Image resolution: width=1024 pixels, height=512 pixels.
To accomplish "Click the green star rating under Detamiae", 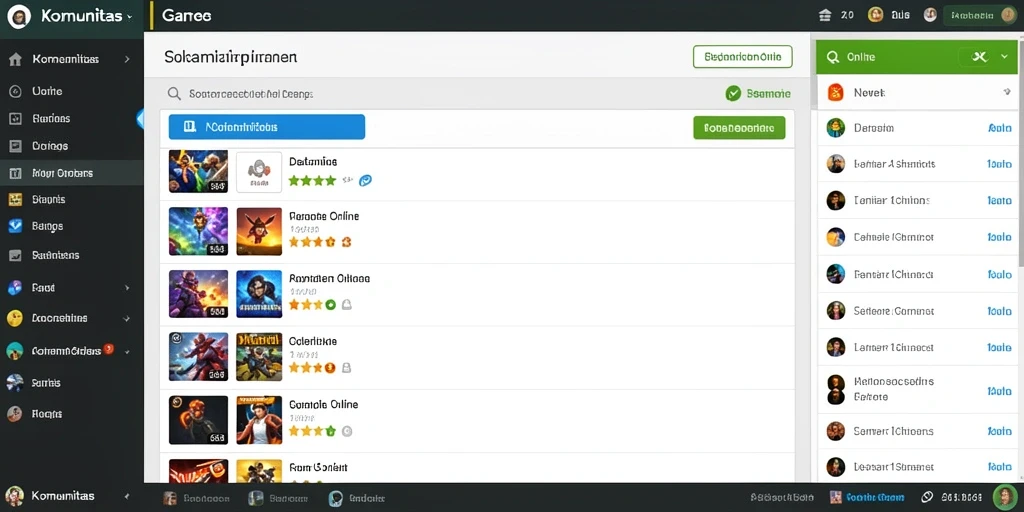I will [x=312, y=180].
